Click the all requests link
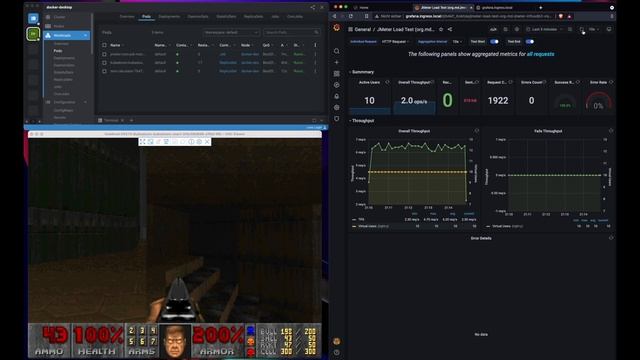The width and height of the screenshot is (640, 360). [x=540, y=54]
